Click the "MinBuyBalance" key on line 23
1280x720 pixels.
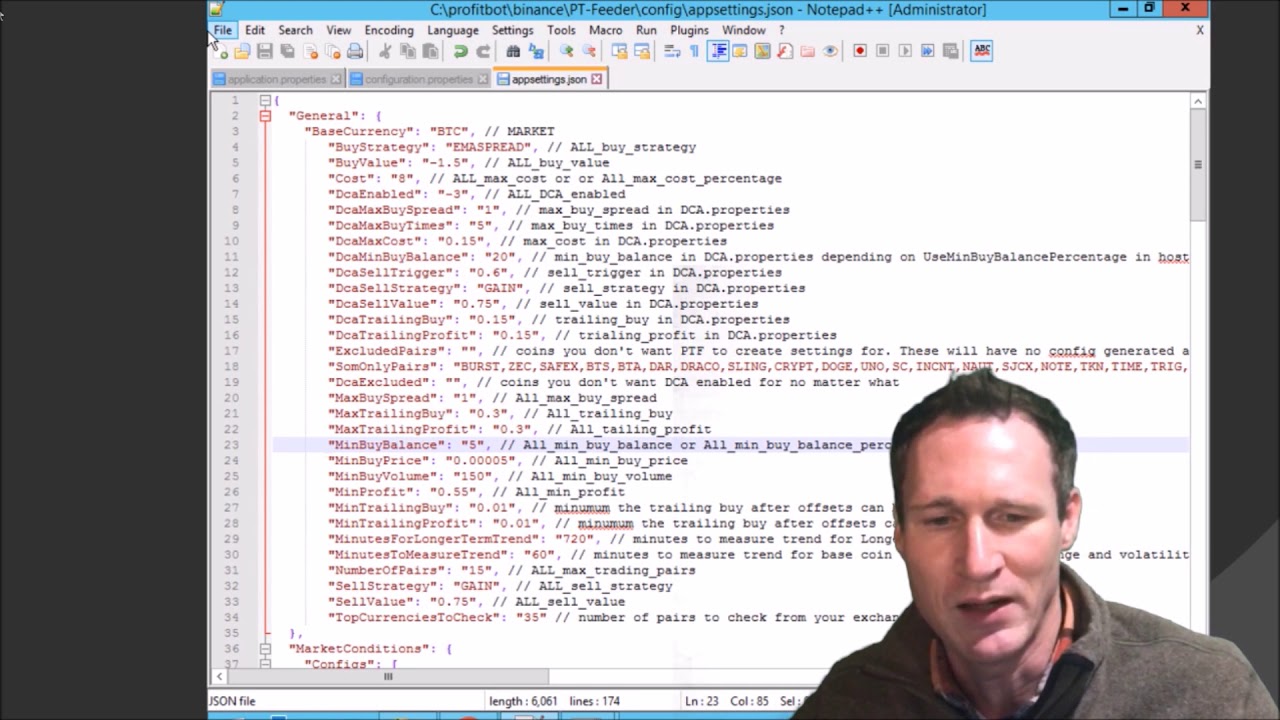click(x=388, y=445)
